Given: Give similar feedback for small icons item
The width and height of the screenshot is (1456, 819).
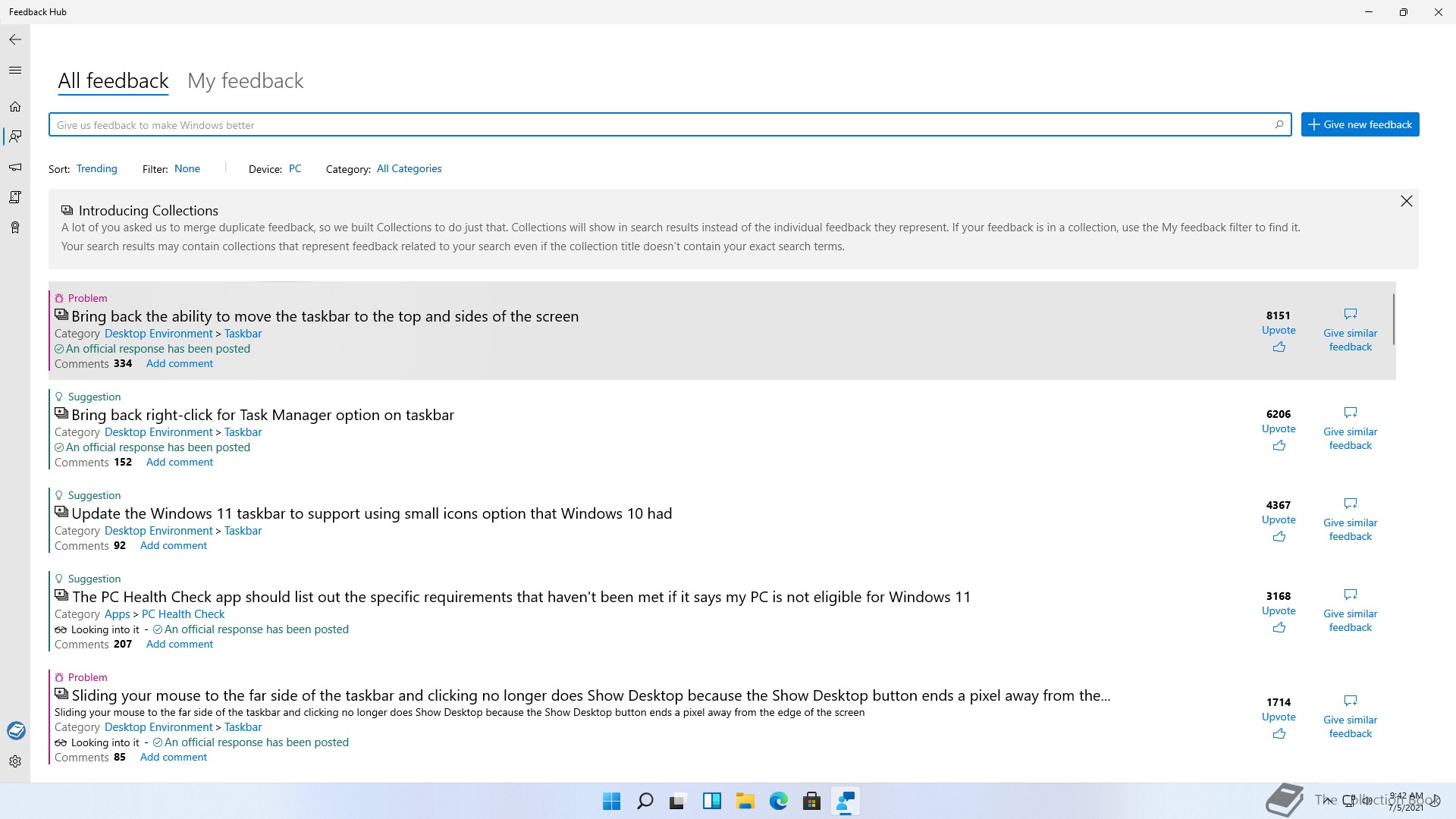Looking at the screenshot, I should [1350, 520].
